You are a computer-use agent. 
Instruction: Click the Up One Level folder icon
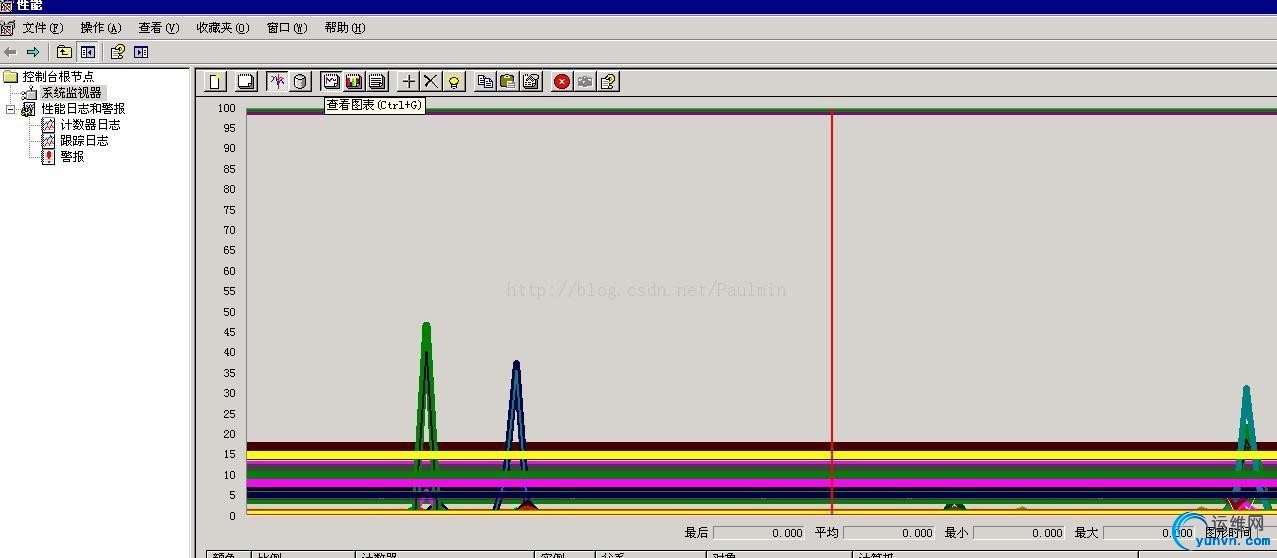pyautogui.click(x=64, y=52)
